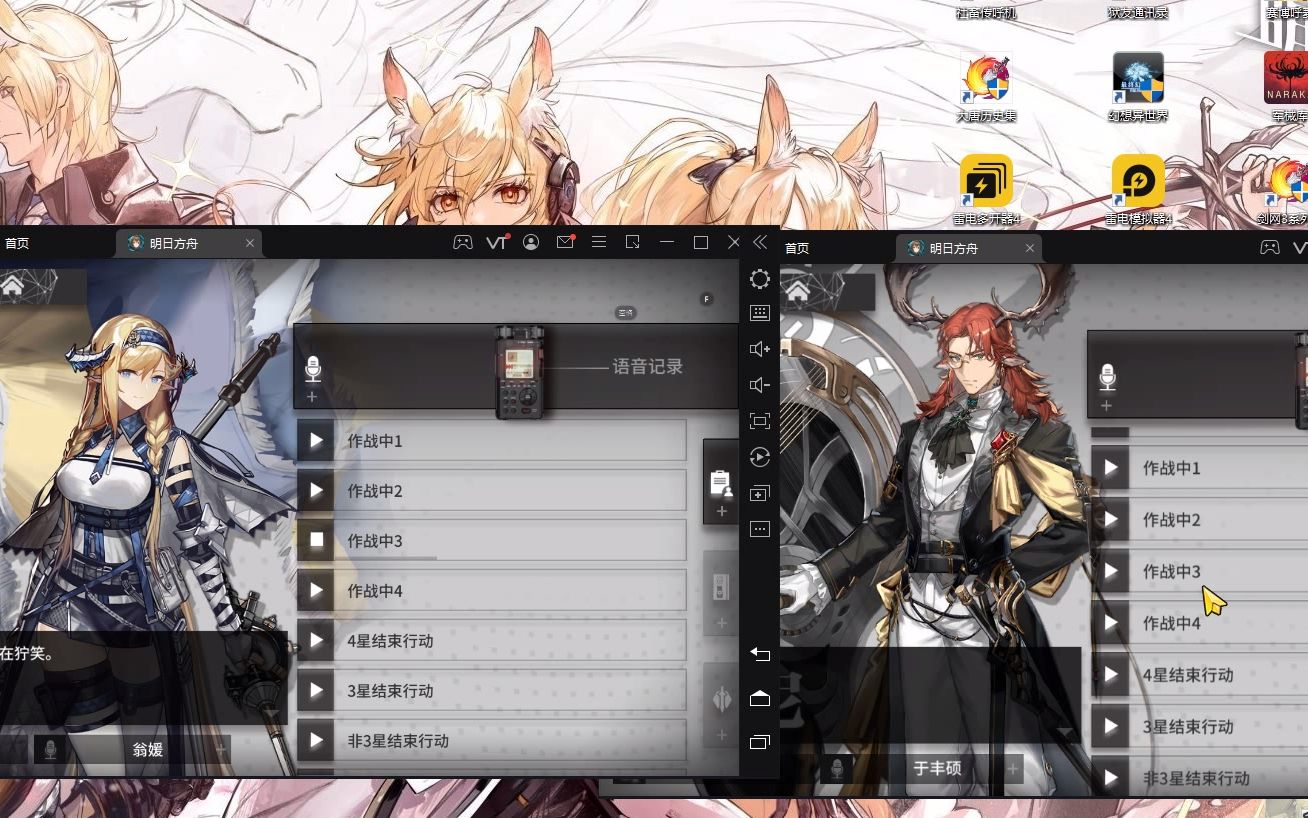Open the gamepad icon in left emulator title bar
This screenshot has height=818, width=1308.
463,242
